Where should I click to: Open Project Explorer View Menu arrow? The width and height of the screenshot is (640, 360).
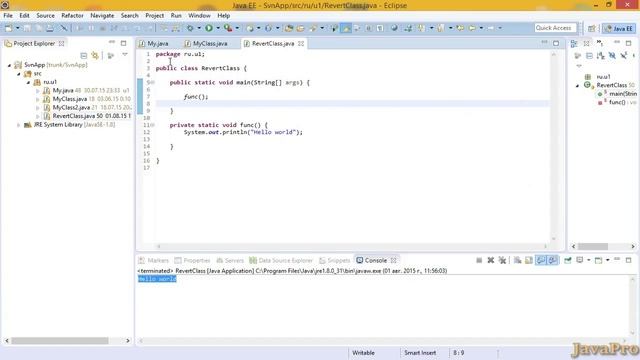tap(125, 55)
